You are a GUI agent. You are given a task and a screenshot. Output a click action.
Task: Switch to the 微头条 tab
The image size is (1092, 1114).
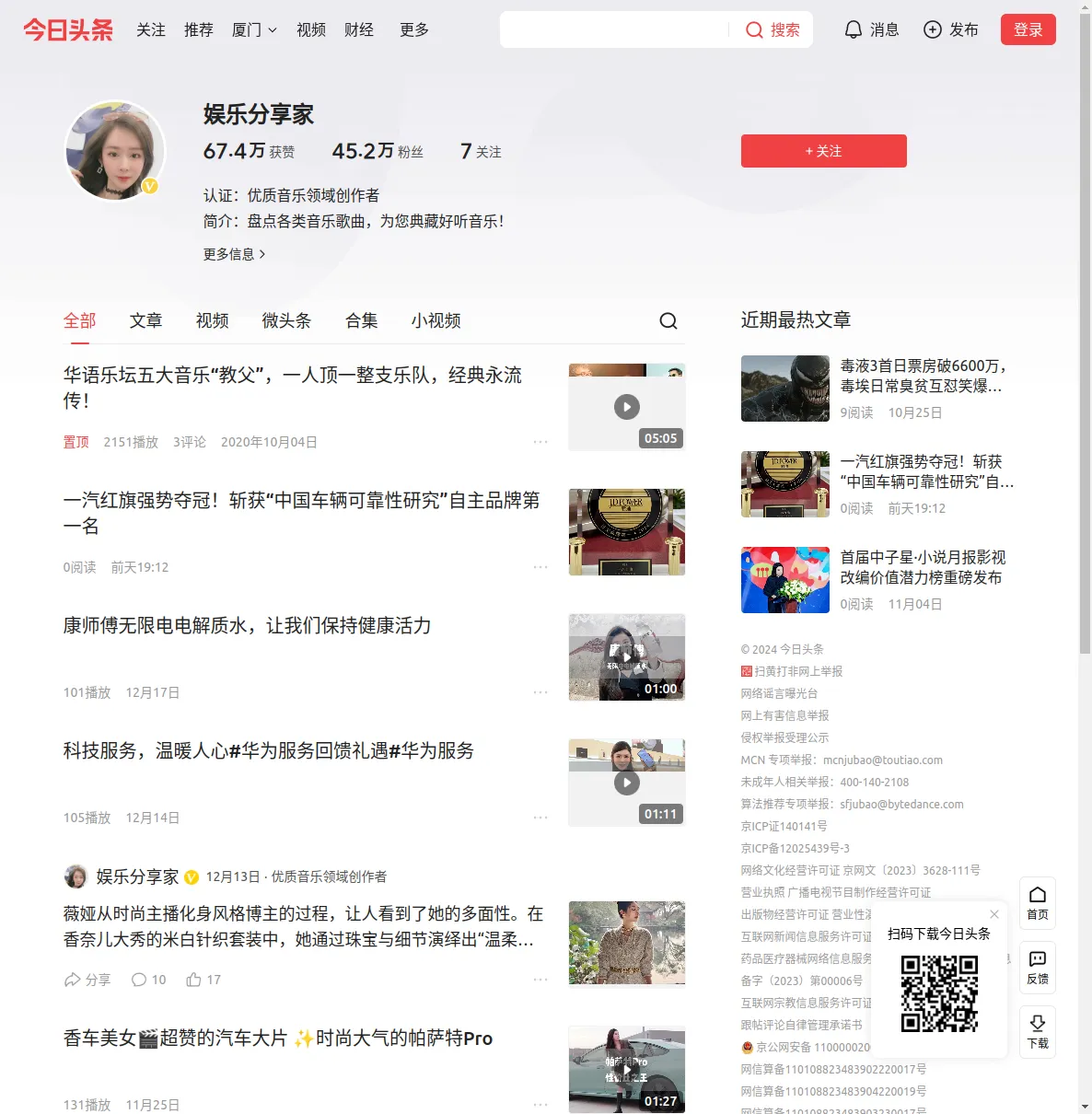coord(287,320)
